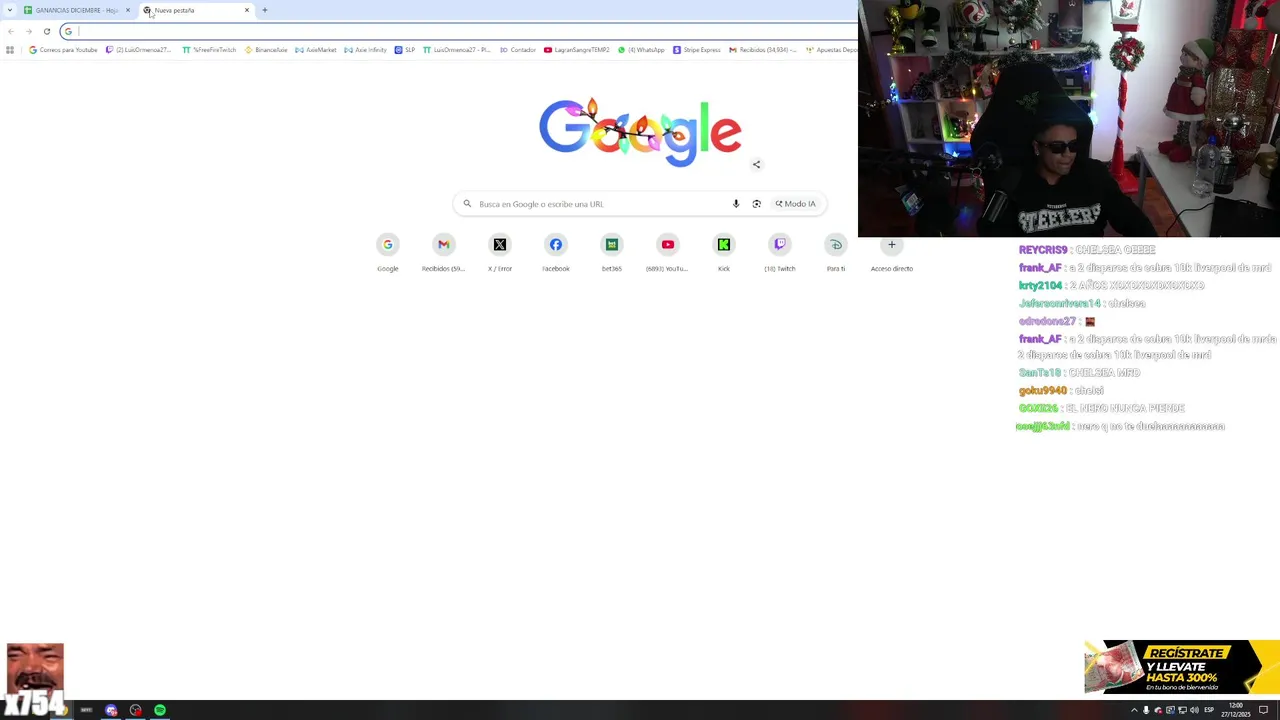Close the Nueva pestaña tab
The width and height of the screenshot is (1280, 720).
tap(247, 10)
